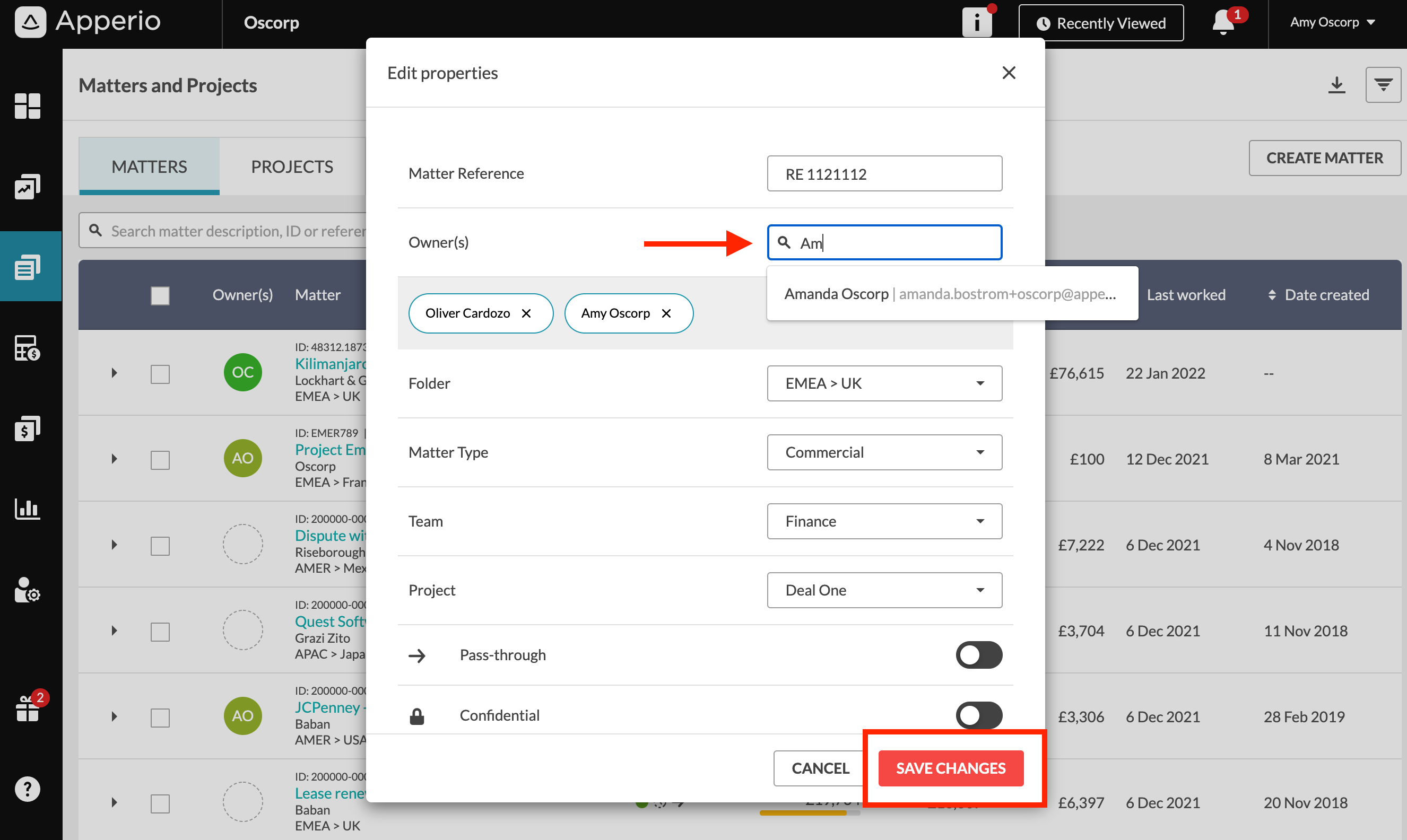Click the Apperio logo
The image size is (1407, 840).
pyautogui.click(x=88, y=22)
